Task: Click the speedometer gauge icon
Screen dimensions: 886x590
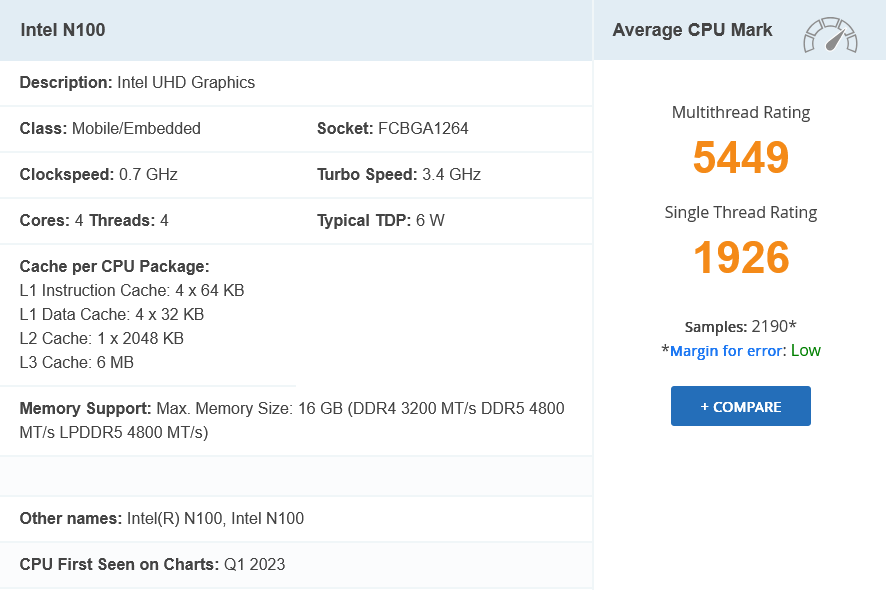Action: [x=830, y=35]
